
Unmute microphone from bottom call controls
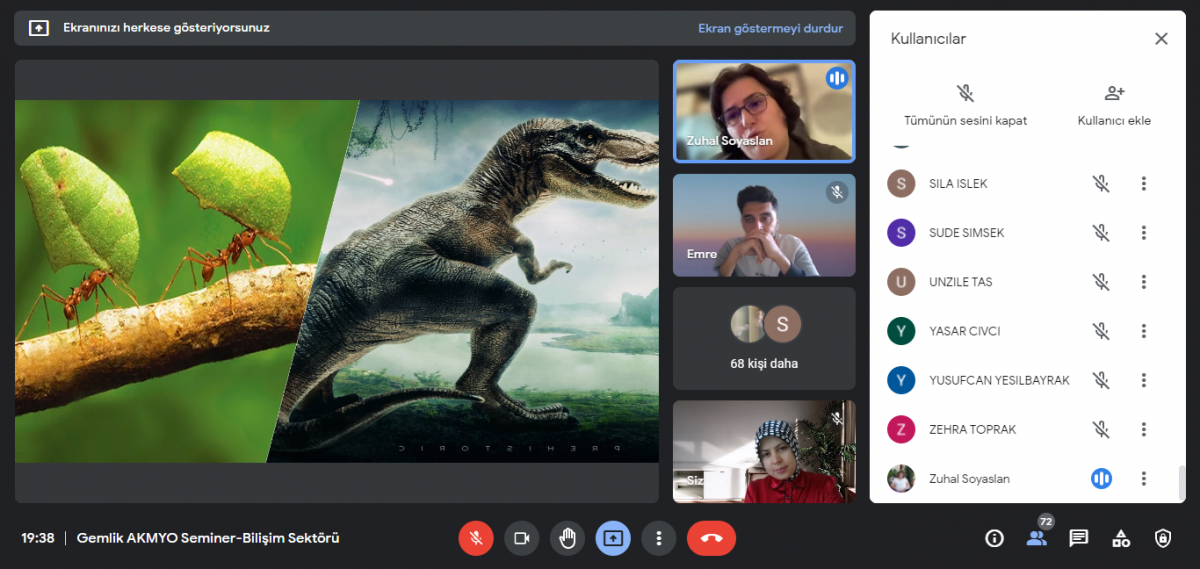click(476, 538)
